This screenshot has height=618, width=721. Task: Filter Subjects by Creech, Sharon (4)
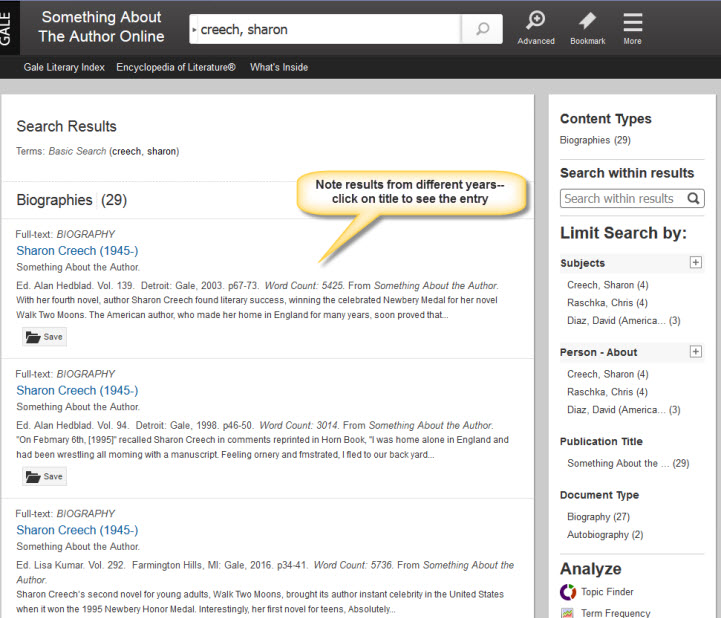[607, 285]
